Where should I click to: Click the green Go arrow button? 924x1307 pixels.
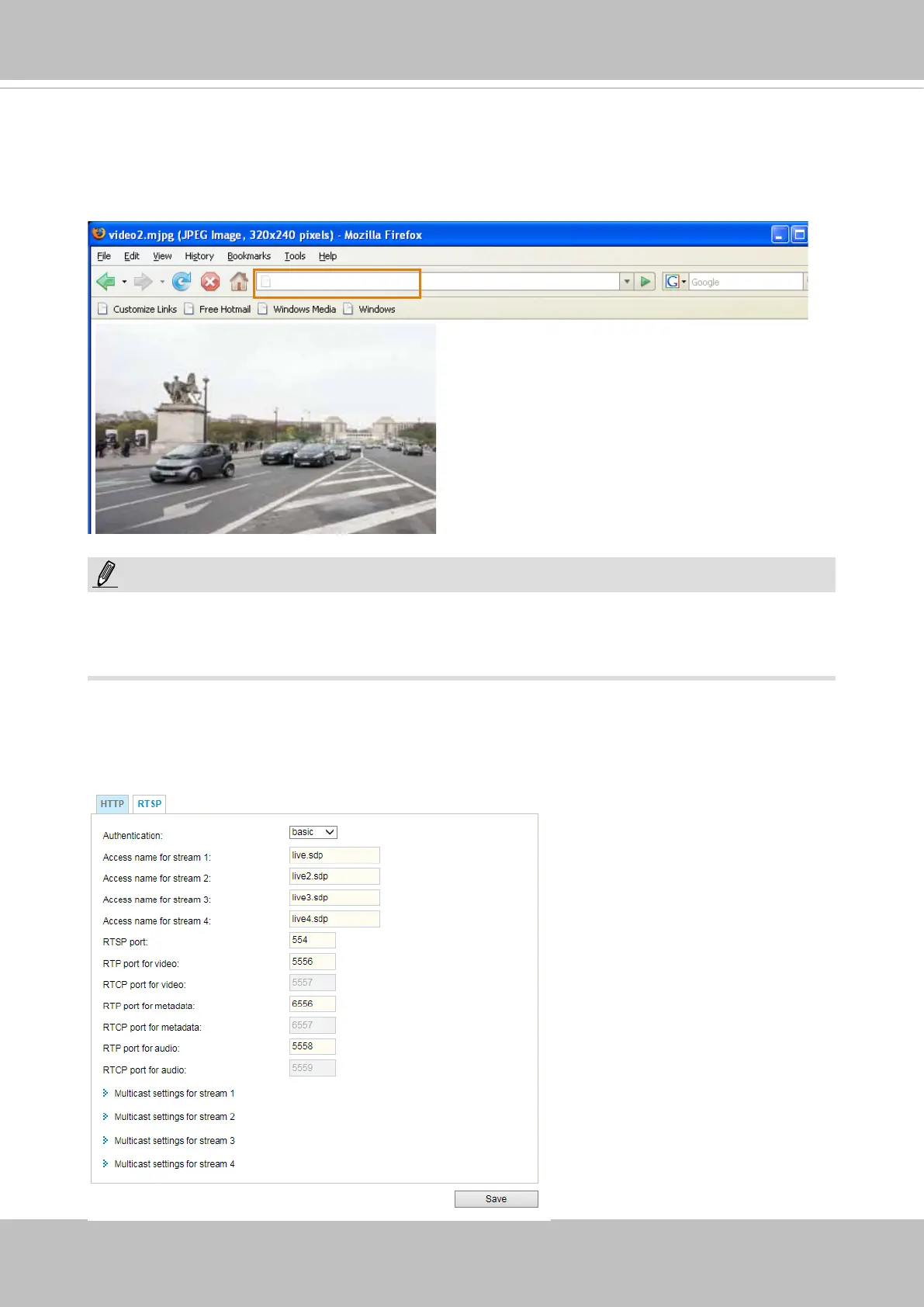click(645, 282)
